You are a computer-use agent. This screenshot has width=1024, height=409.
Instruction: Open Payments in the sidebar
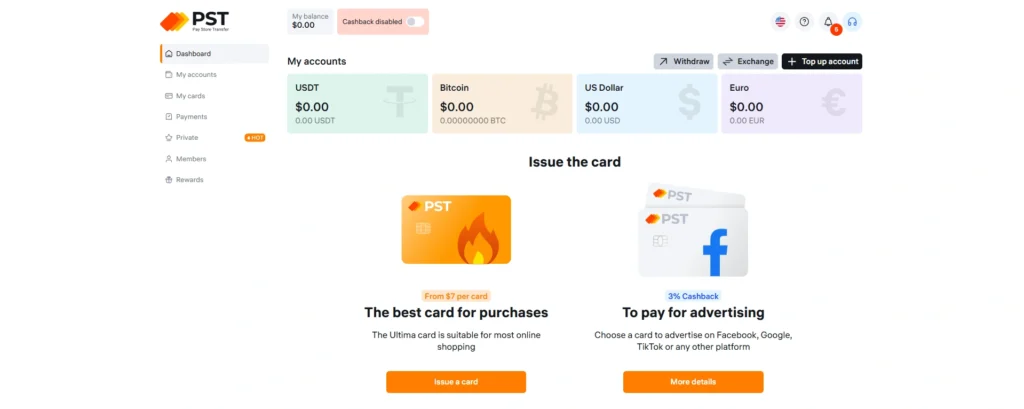191,117
